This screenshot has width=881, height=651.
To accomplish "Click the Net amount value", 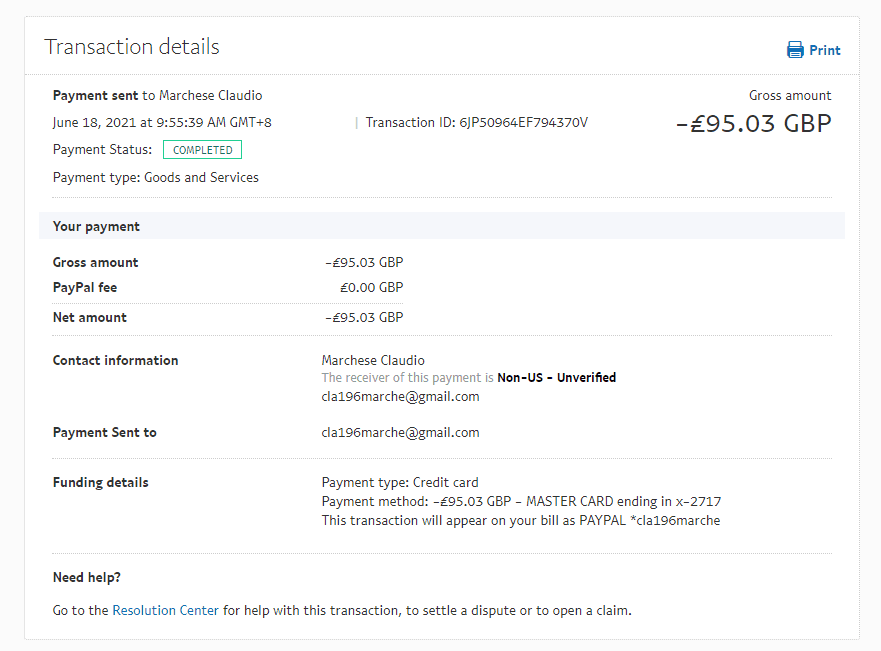I will (x=364, y=317).
